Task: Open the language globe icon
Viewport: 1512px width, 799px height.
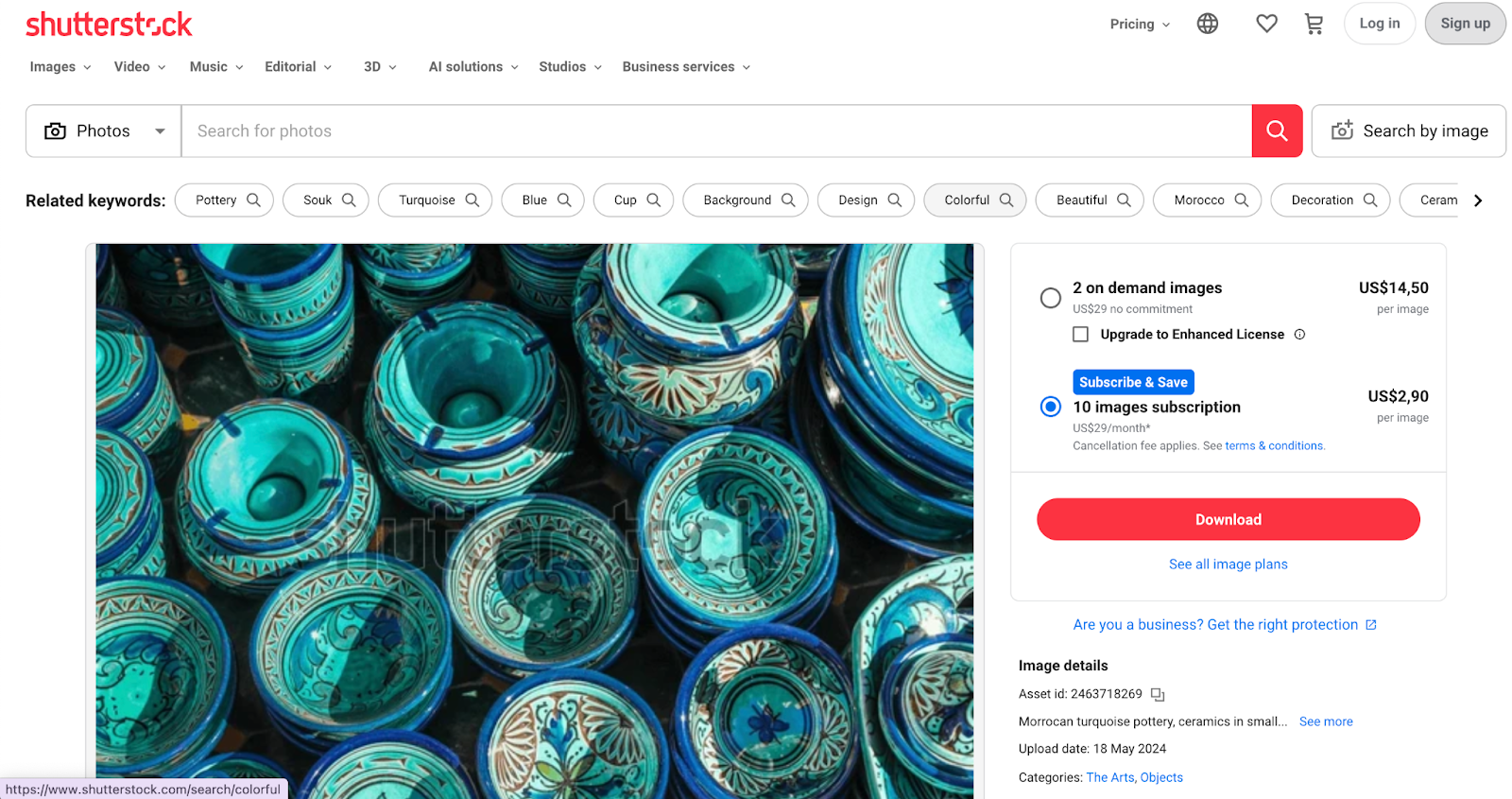Action: click(1208, 24)
